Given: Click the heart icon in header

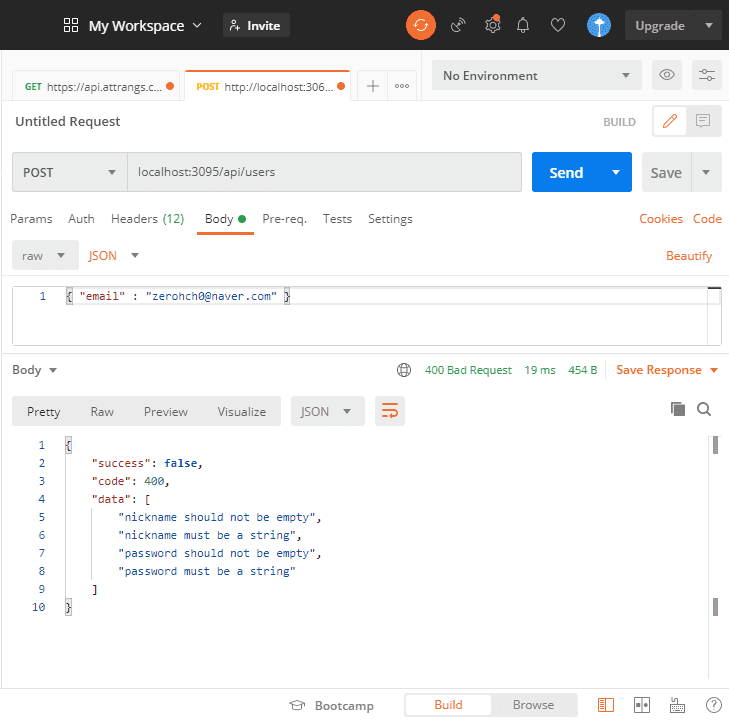Looking at the screenshot, I should [558, 25].
